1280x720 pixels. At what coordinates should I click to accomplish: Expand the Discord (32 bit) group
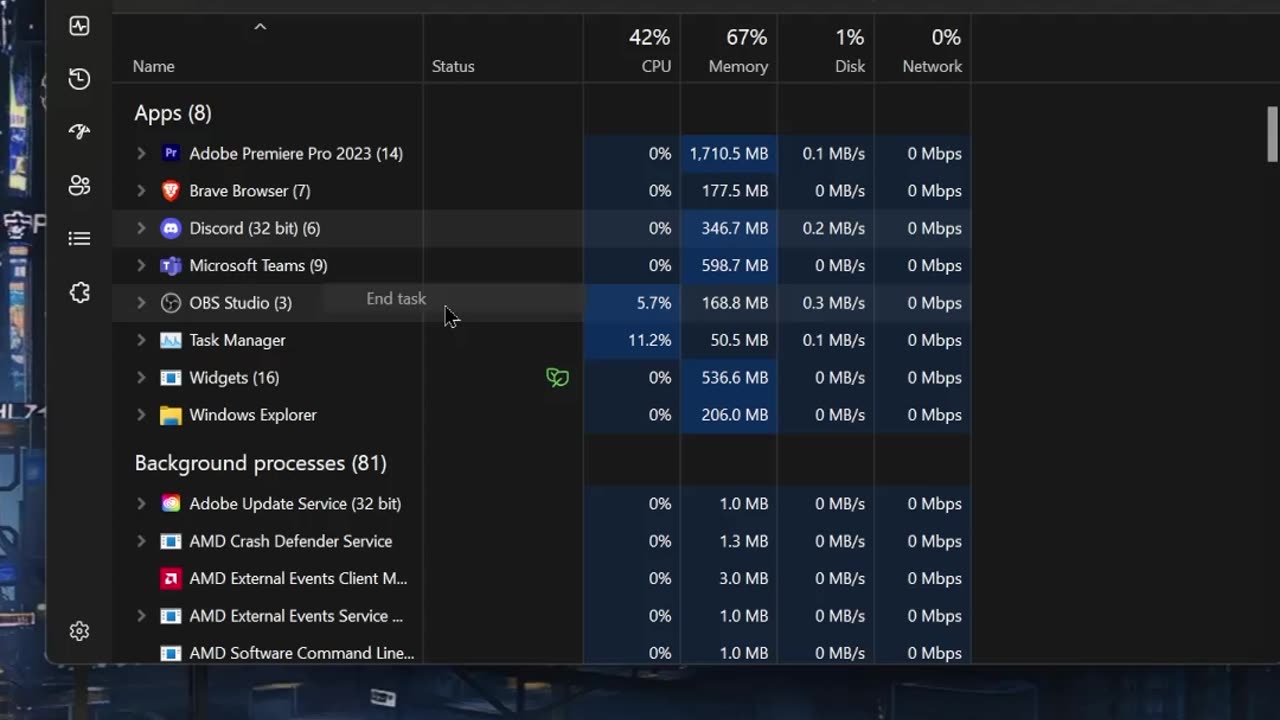141,228
